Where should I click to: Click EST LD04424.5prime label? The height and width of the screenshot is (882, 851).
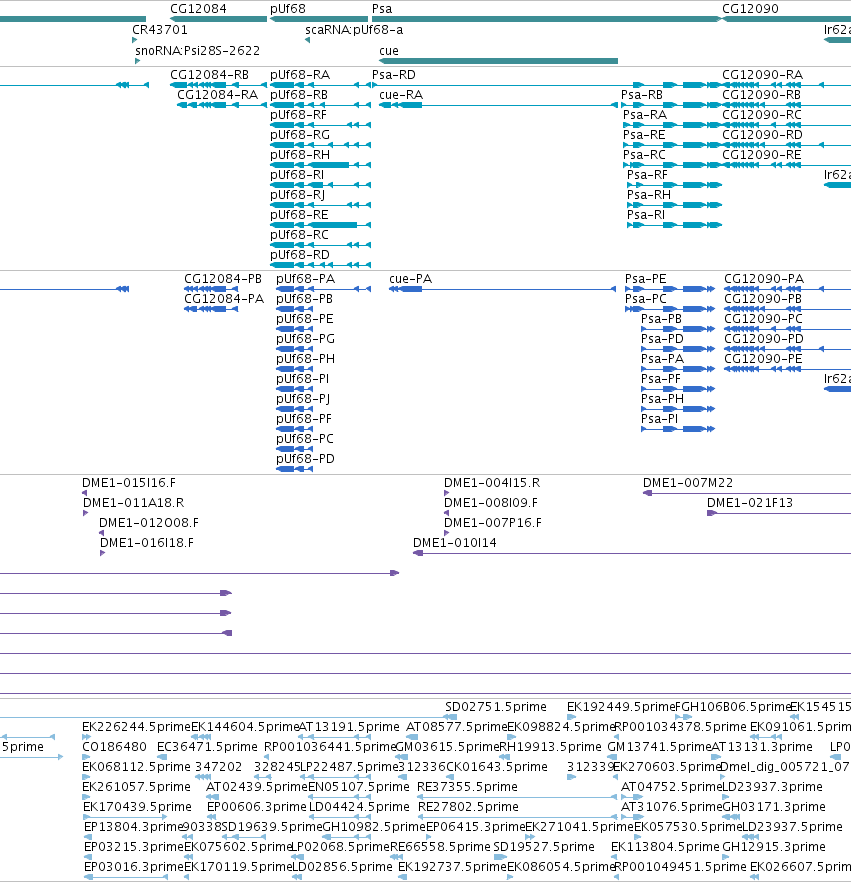coord(359,807)
